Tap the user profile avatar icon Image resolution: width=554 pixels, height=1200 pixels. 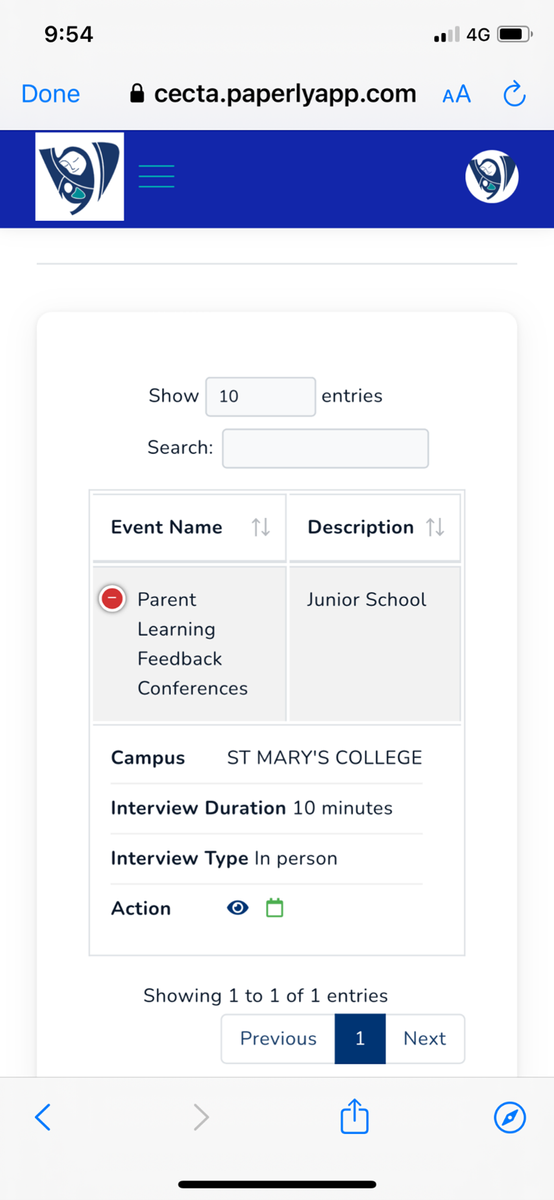pos(493,177)
